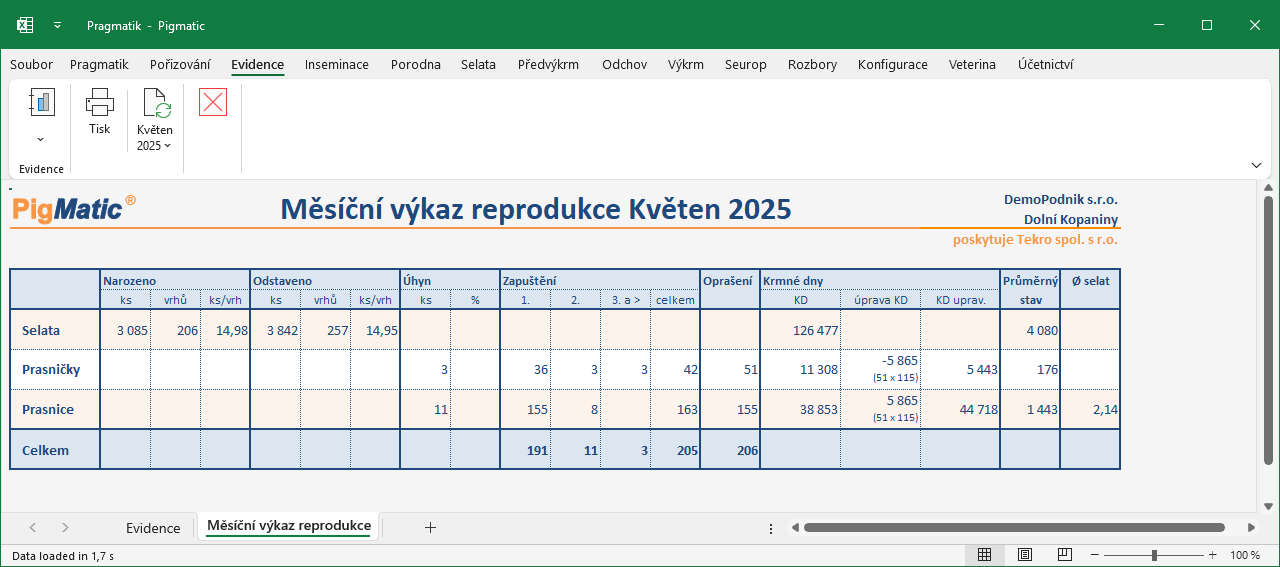Click the zoom in plus button
Screen dimensions: 1280x567
[1213, 555]
